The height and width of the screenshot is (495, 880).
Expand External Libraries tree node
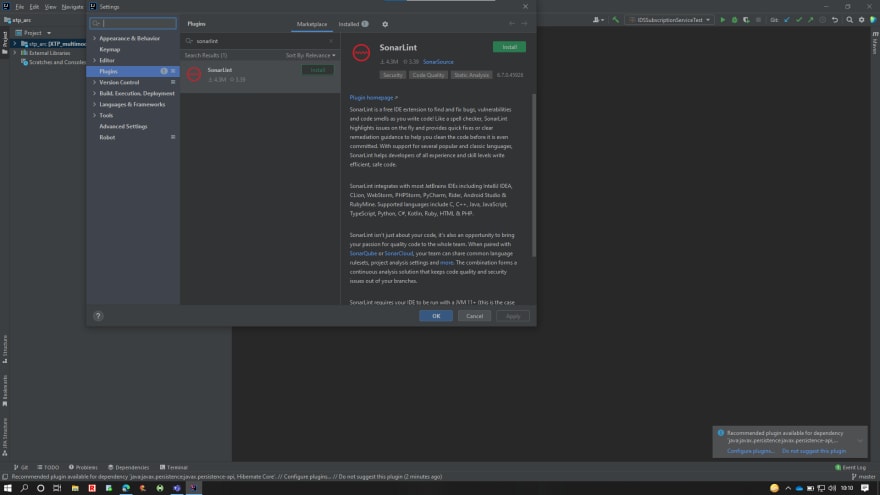coord(15,53)
